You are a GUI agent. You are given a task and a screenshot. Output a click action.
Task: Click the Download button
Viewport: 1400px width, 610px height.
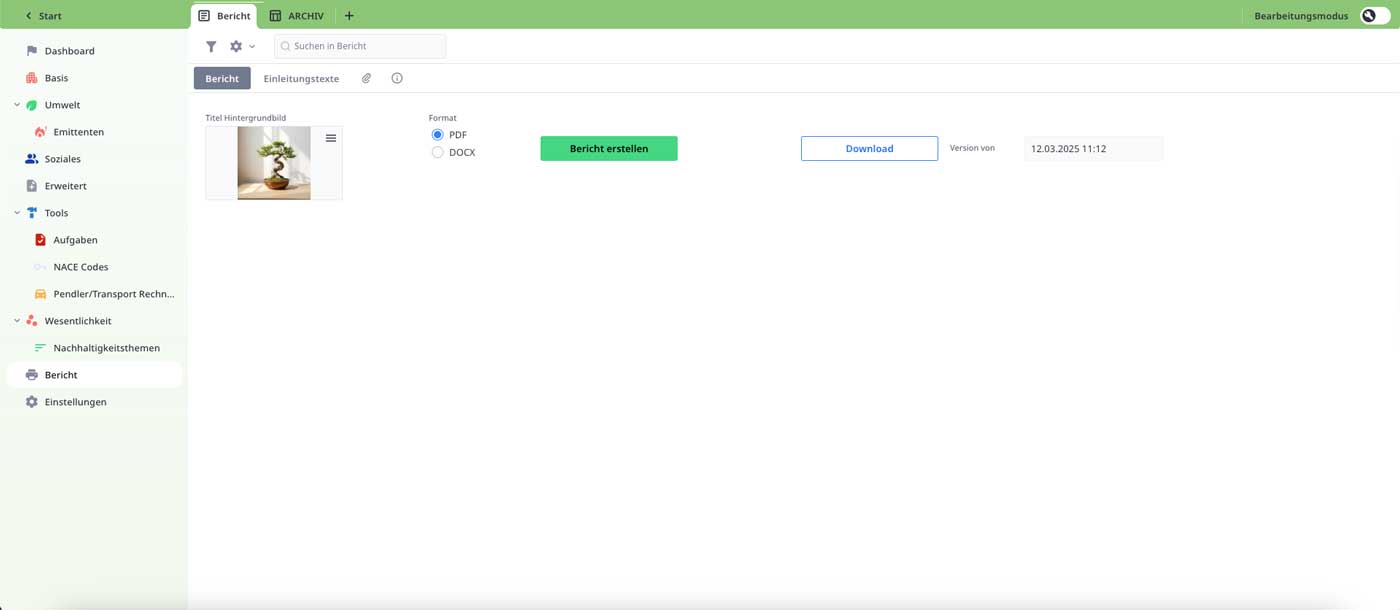[x=868, y=147]
